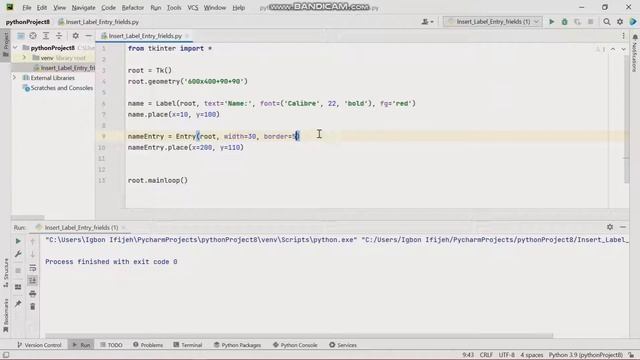Open the Navigate menu

click(x=83, y=8)
